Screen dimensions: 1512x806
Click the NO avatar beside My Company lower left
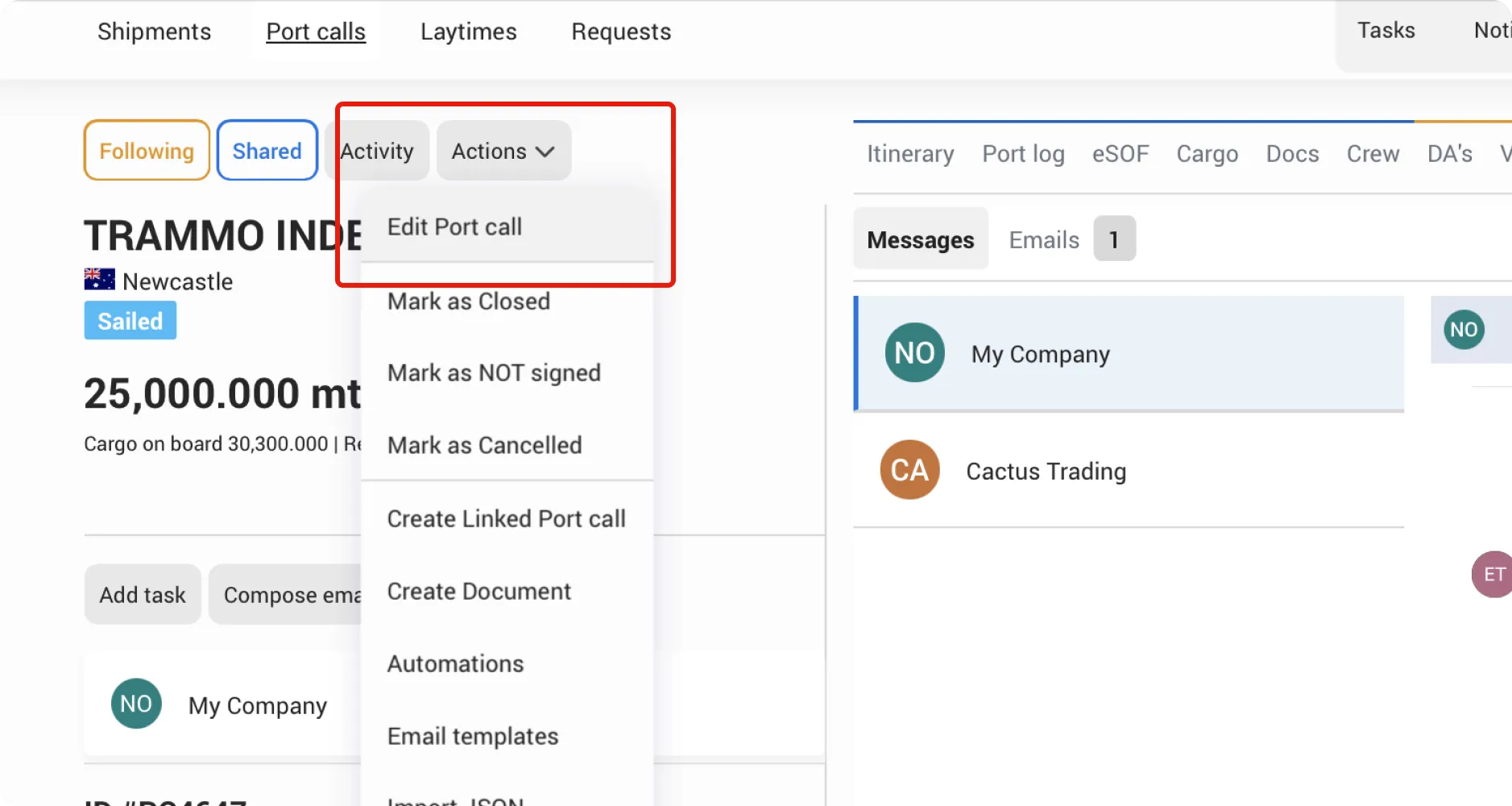coord(136,703)
